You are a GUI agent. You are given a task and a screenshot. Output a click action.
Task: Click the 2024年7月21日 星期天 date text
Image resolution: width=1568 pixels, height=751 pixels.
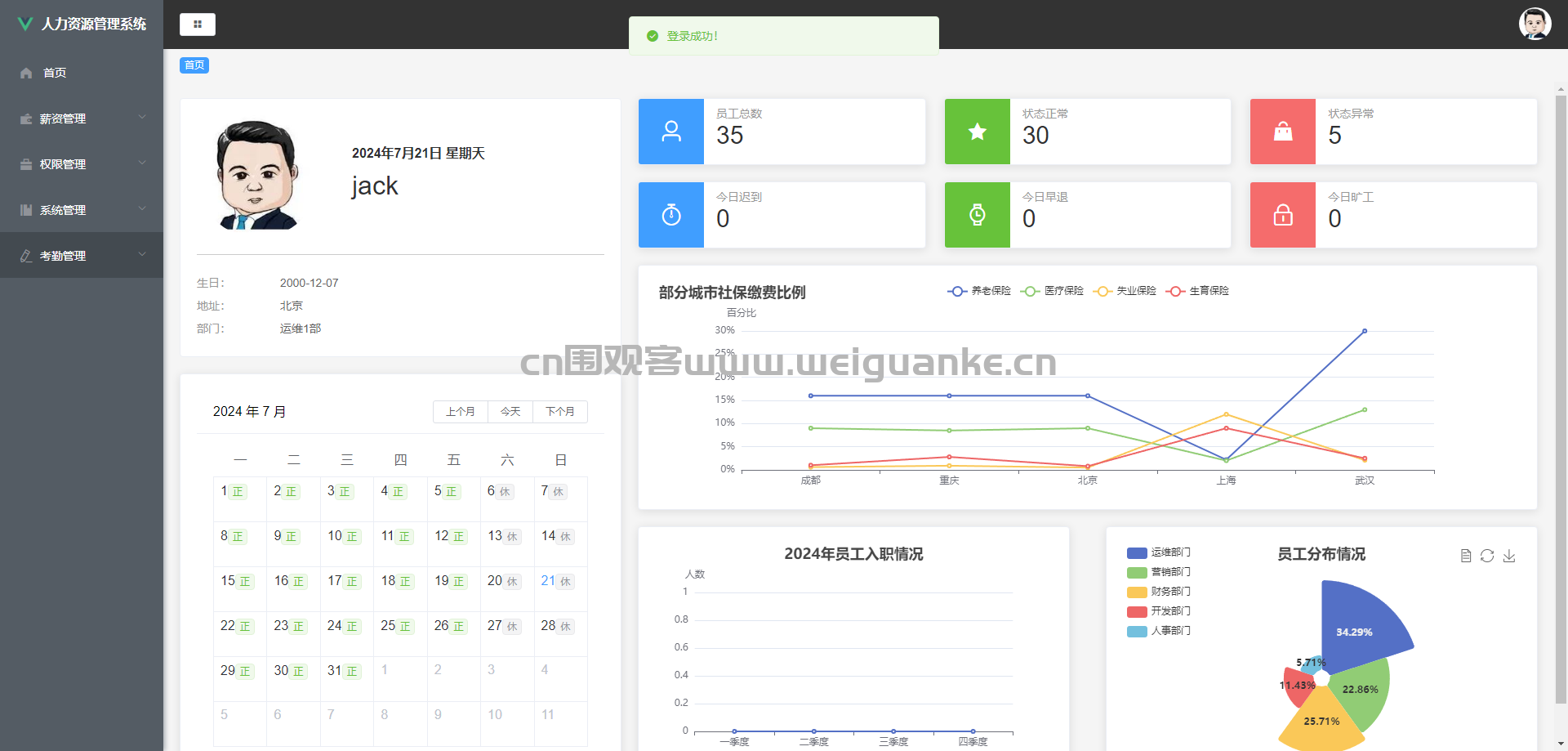418,153
